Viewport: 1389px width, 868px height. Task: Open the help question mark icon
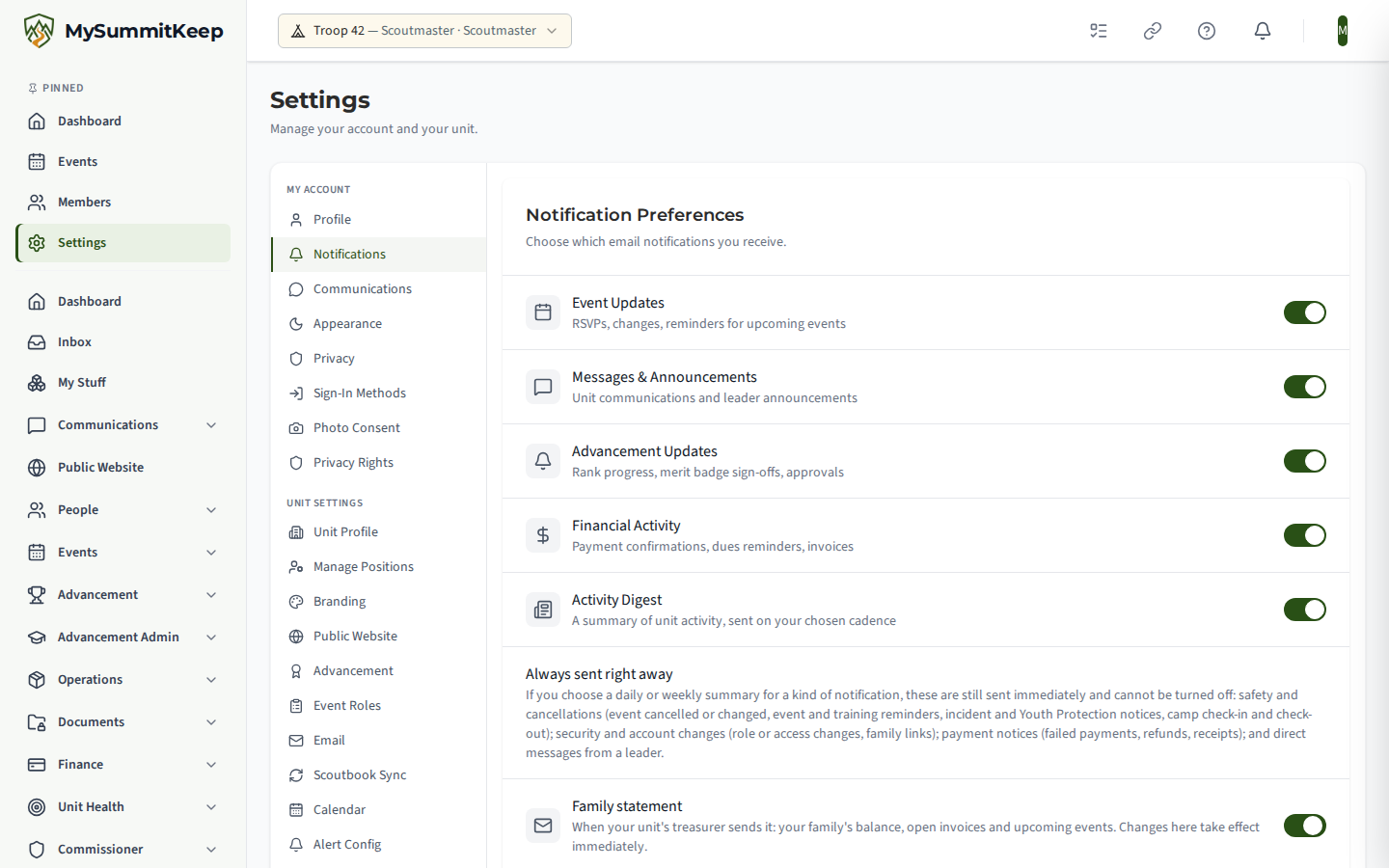[x=1207, y=31]
